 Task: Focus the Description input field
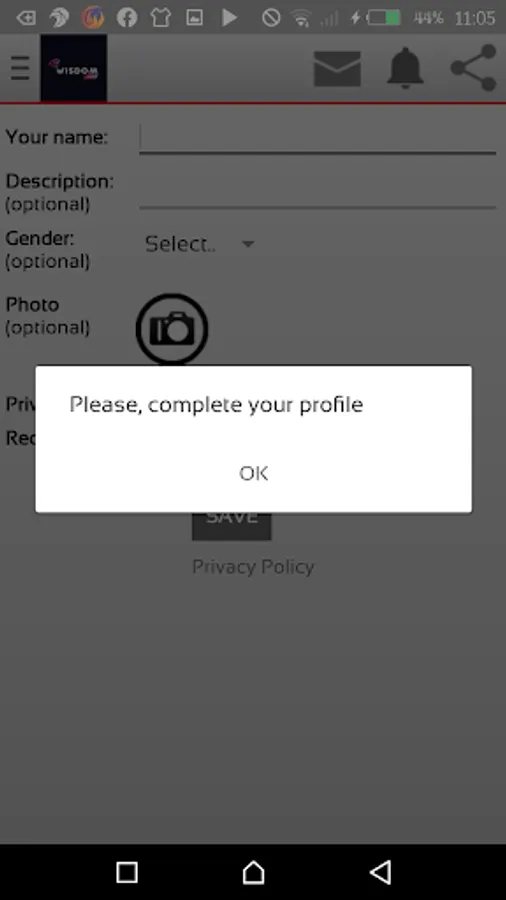coord(317,191)
